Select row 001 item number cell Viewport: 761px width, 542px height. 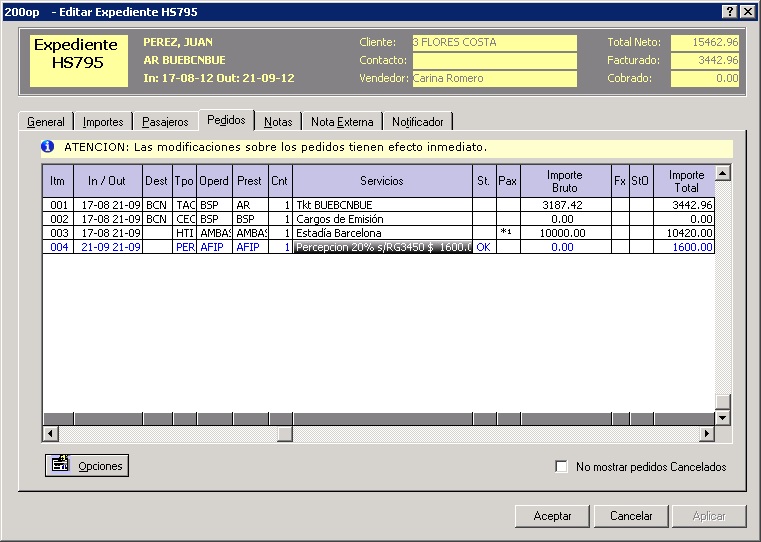58,205
